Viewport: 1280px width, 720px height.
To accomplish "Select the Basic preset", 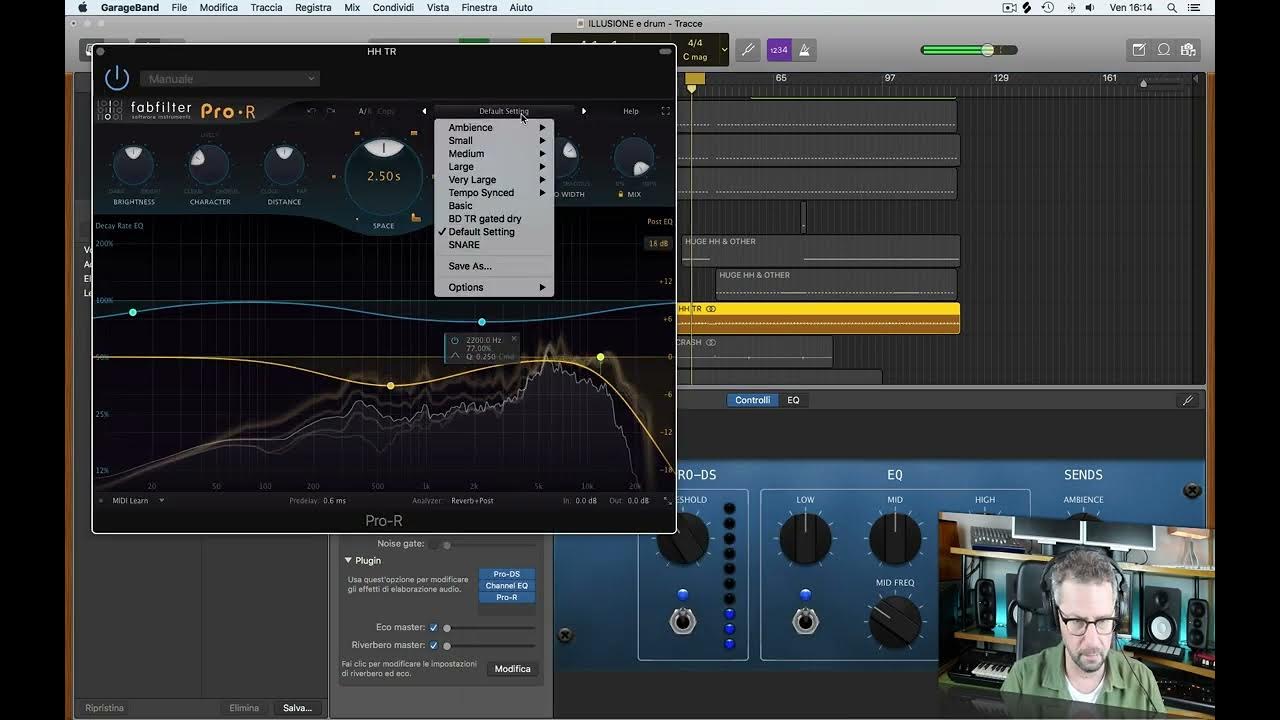I will [494, 206].
